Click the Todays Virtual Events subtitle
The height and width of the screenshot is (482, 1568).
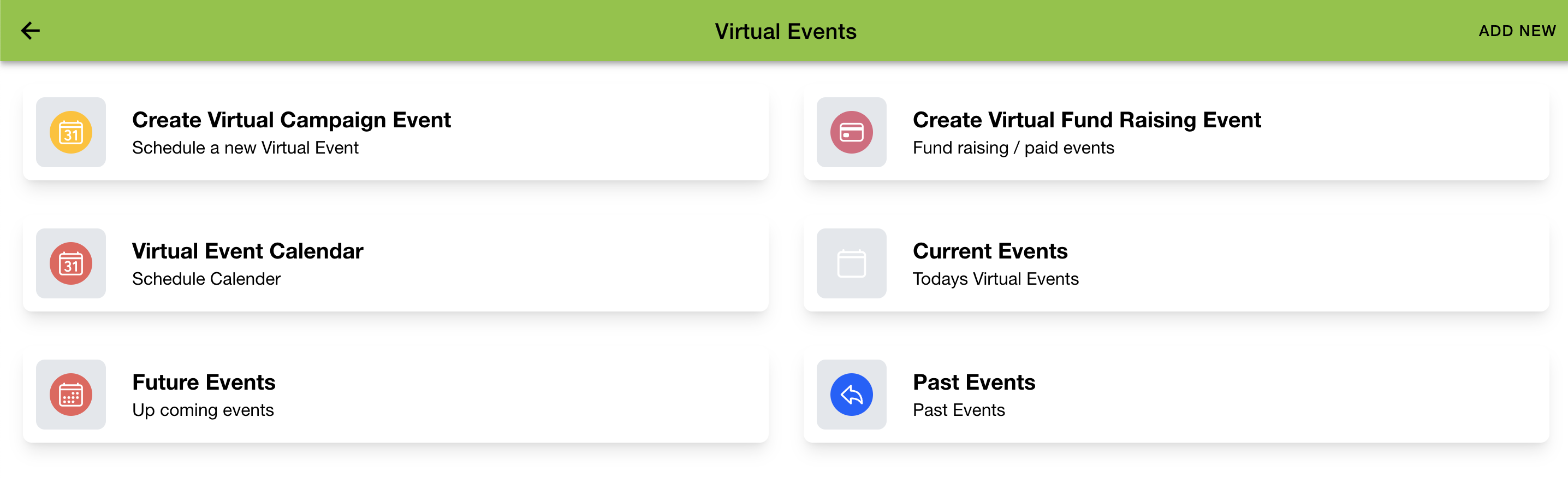[x=996, y=279]
